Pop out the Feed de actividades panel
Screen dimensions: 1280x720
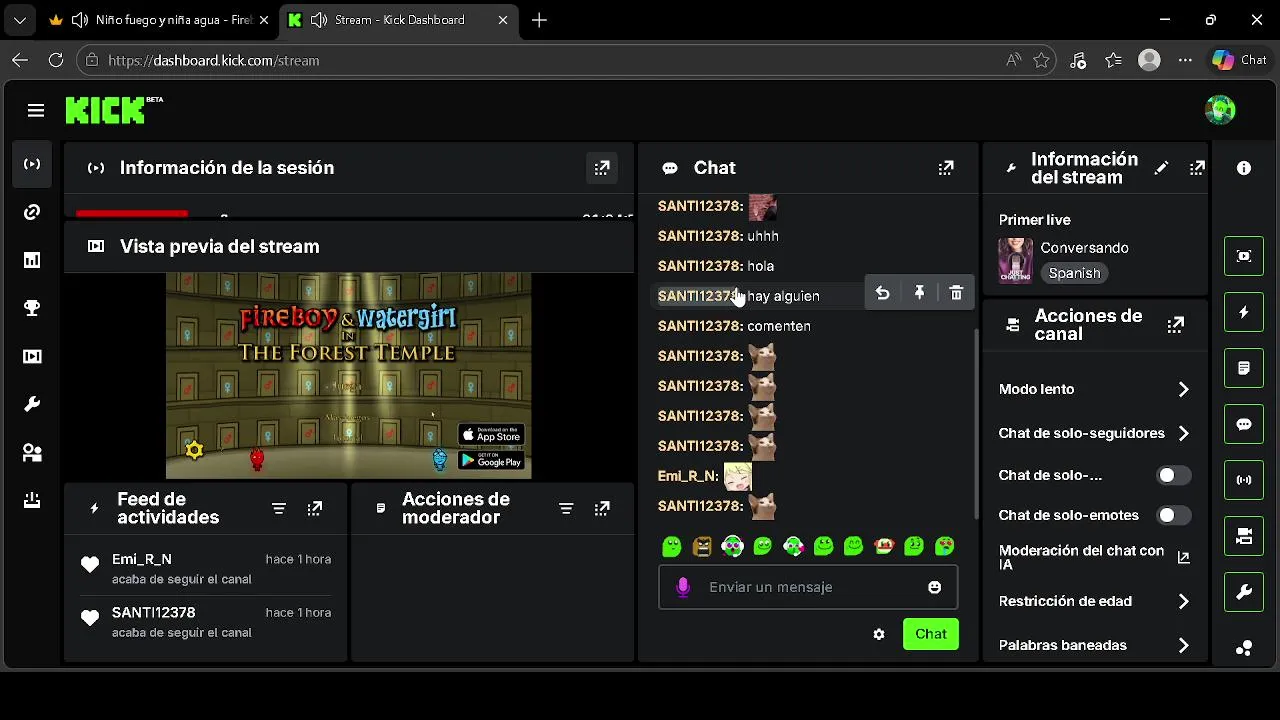click(x=315, y=509)
